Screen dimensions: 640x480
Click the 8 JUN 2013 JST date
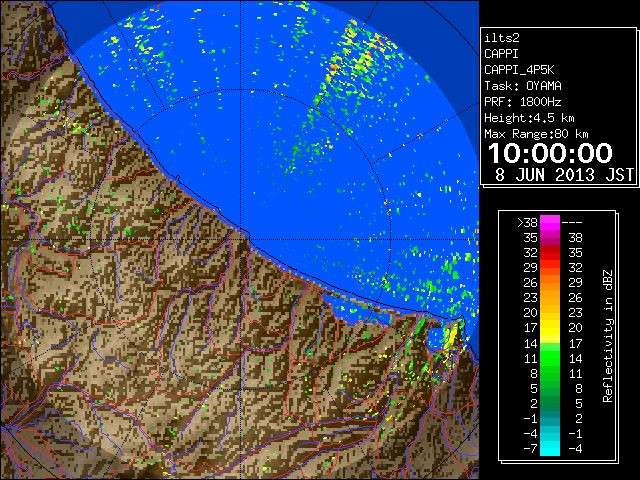(x=564, y=175)
